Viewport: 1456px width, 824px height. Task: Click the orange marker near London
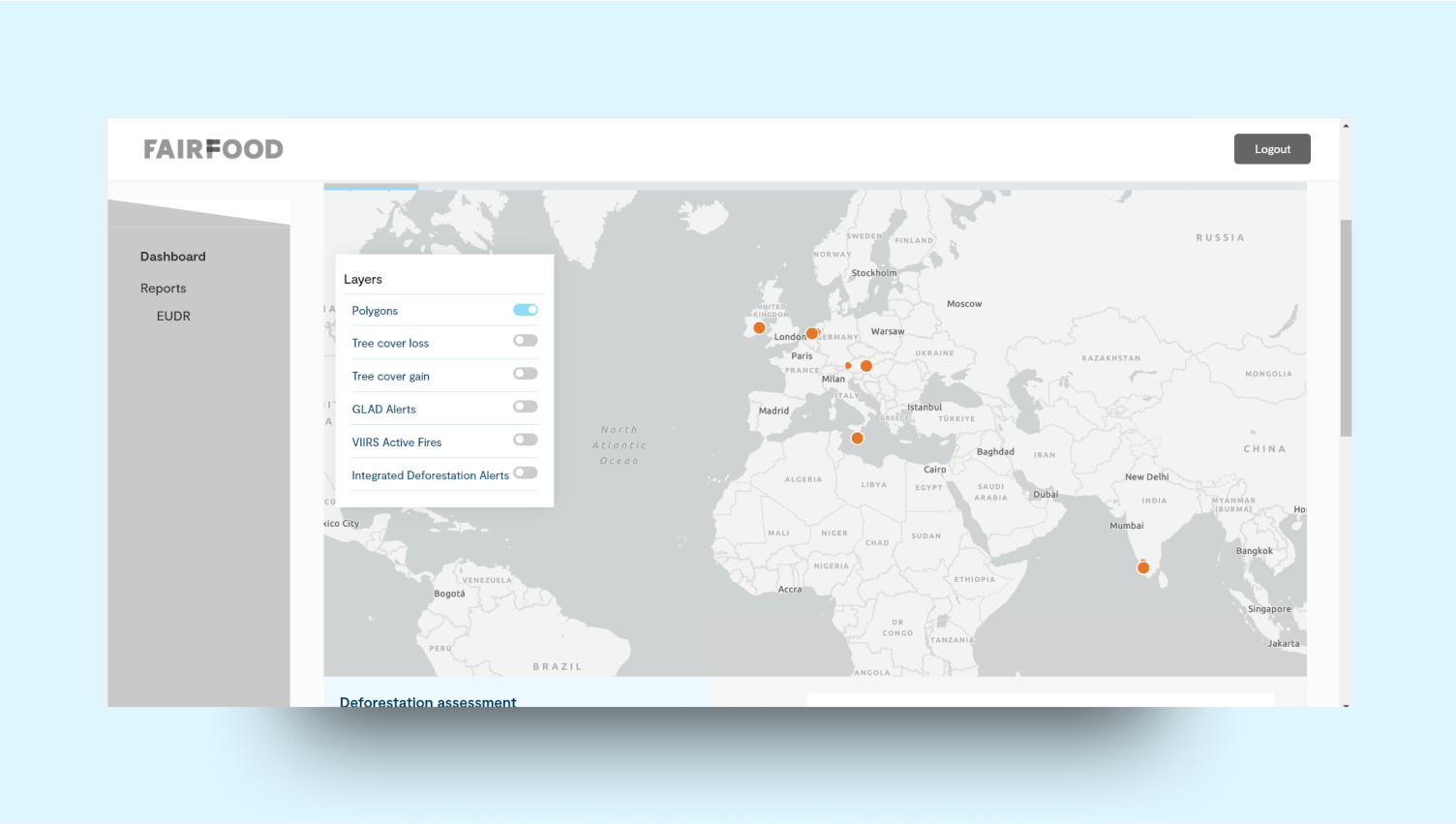pos(812,334)
